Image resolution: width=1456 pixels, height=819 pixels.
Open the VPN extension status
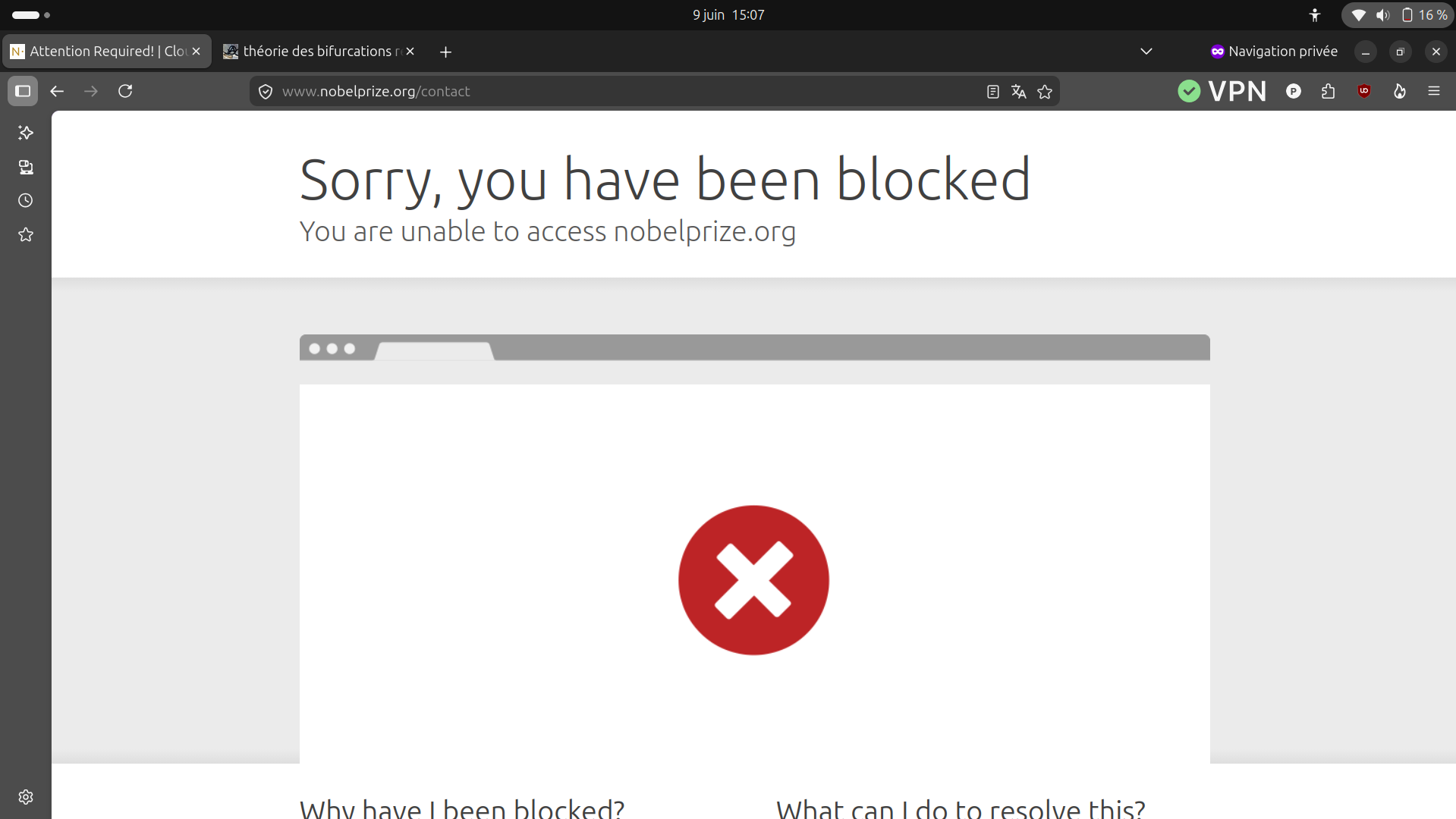coord(1222,91)
